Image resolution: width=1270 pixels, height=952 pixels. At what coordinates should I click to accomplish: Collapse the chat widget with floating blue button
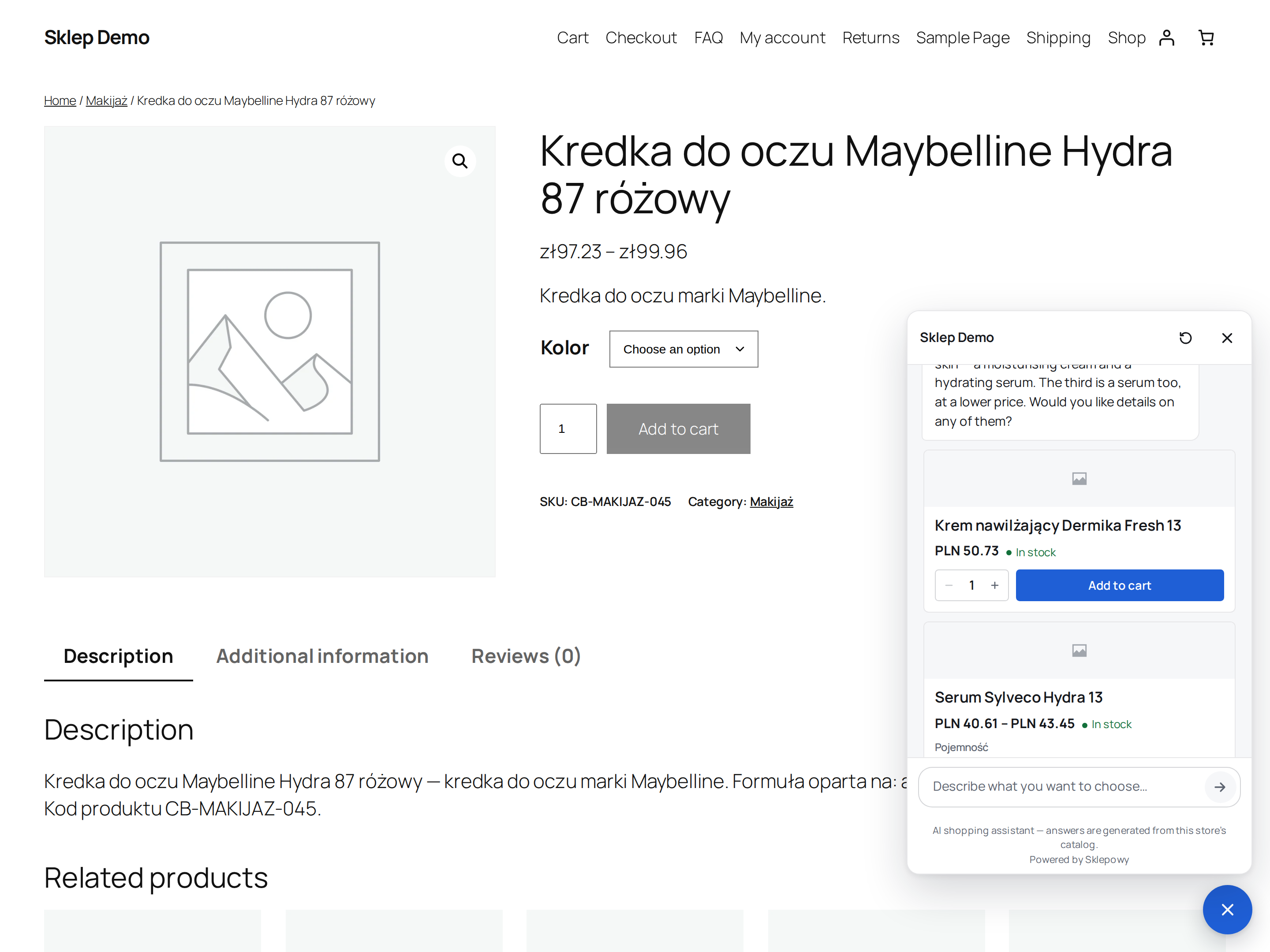click(x=1228, y=910)
